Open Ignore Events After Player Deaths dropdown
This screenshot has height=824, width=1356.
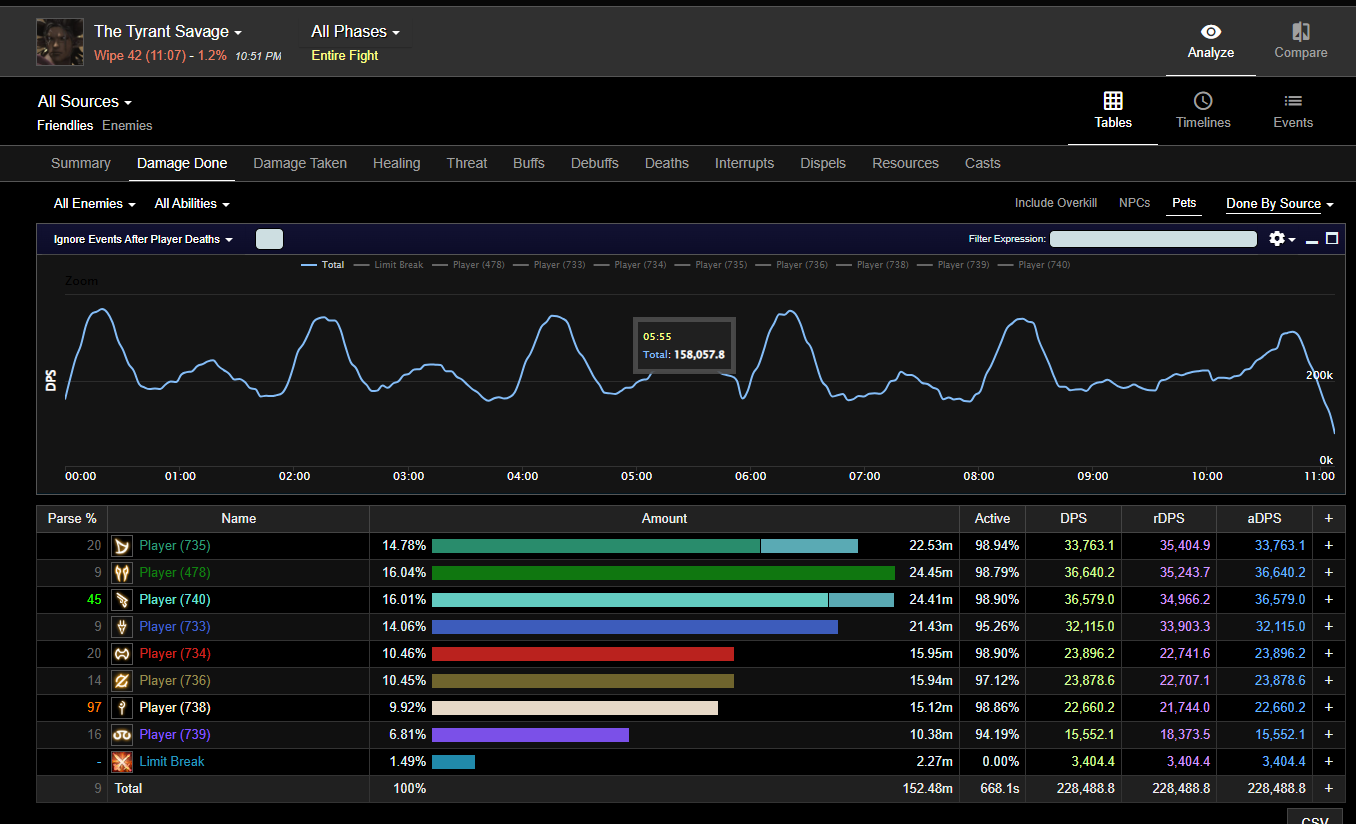coord(143,240)
